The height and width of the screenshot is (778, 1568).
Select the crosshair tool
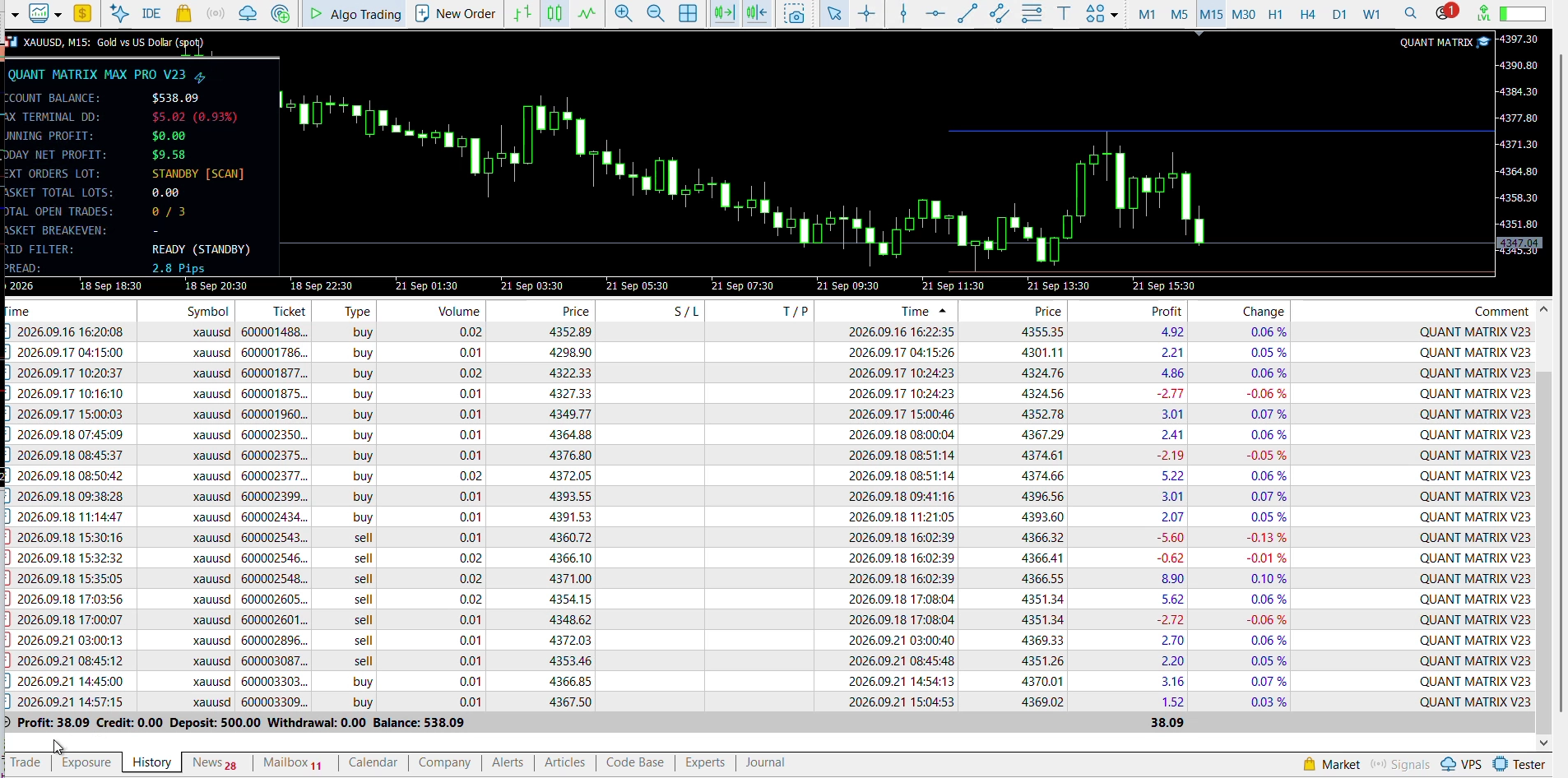(867, 13)
